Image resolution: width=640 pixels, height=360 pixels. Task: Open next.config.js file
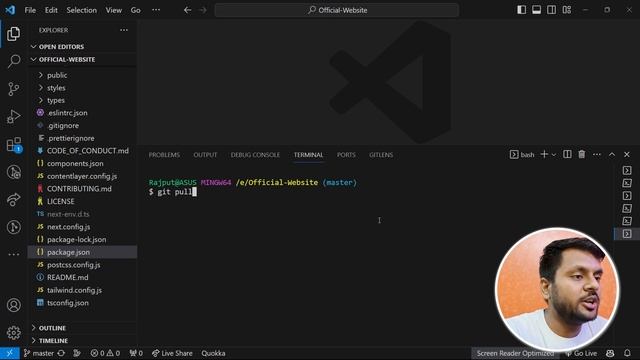click(x=83, y=227)
